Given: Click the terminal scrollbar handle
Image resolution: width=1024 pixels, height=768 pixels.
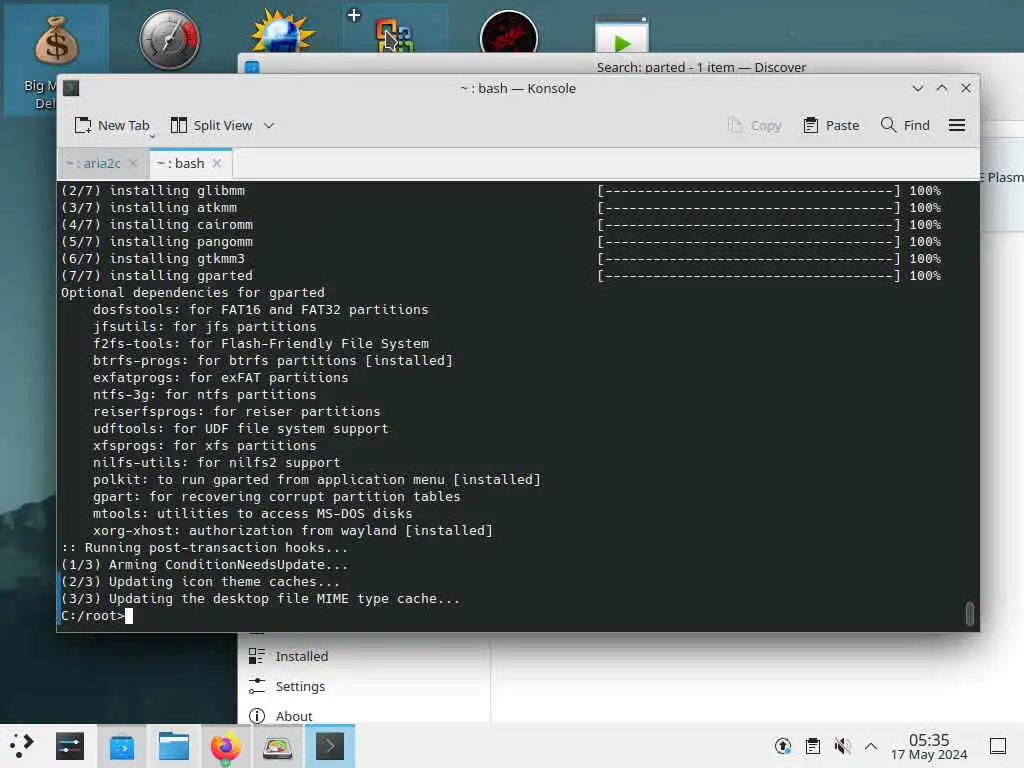Looking at the screenshot, I should click(970, 614).
